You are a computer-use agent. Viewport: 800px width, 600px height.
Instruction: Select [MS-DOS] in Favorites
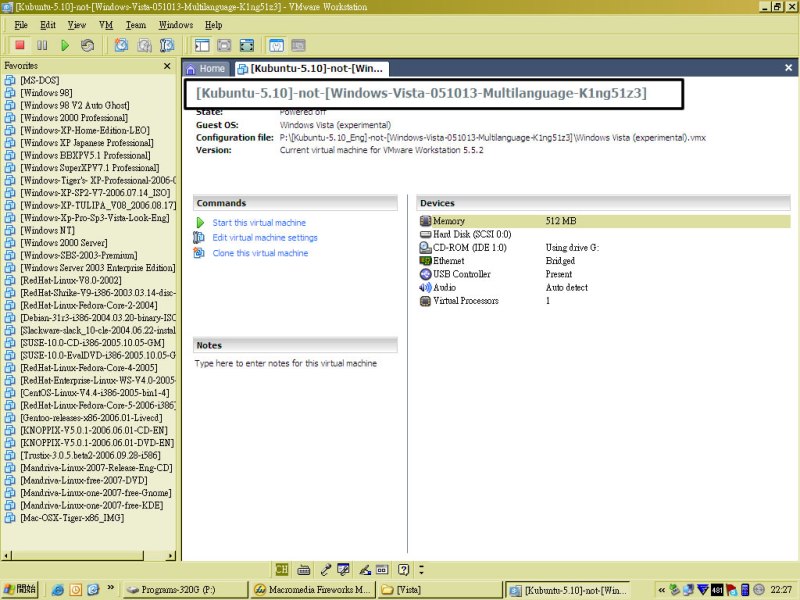tap(40, 80)
